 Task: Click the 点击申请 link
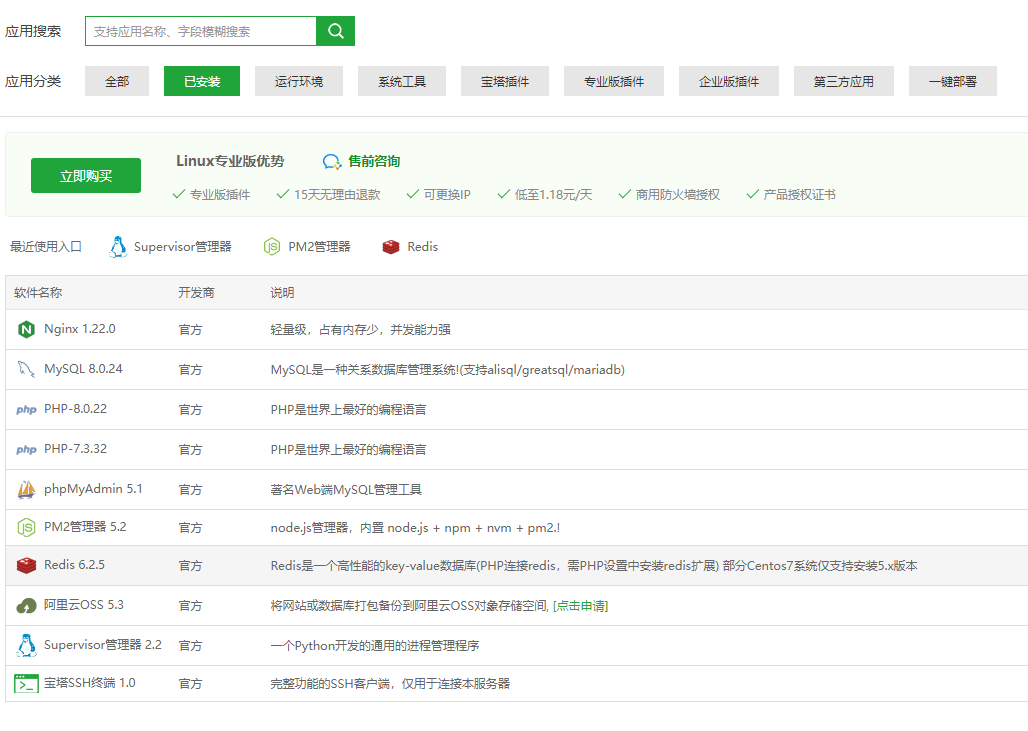[x=581, y=606]
